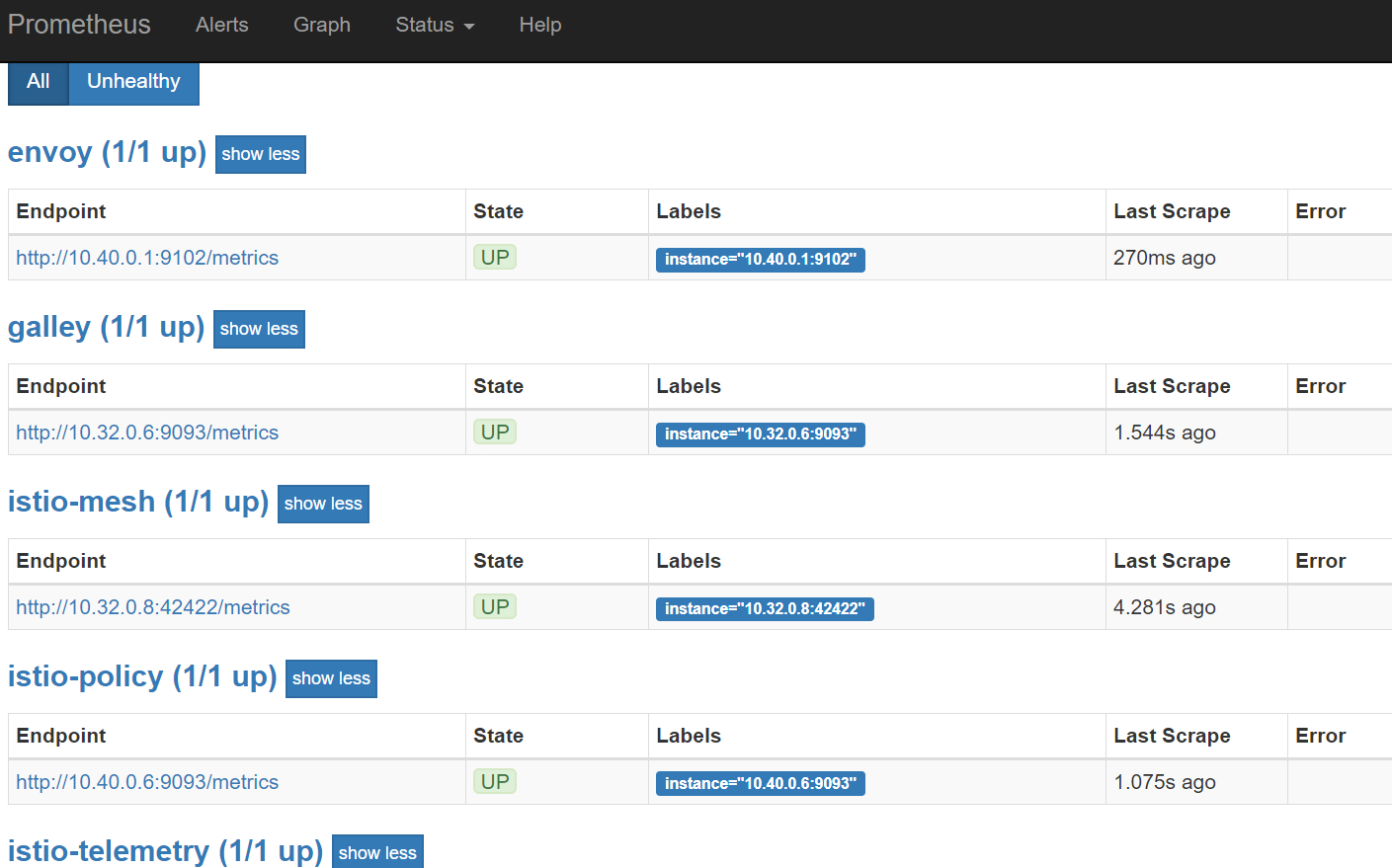Collapse the galley target group
Screen dimensions: 1392x868
coord(259,329)
